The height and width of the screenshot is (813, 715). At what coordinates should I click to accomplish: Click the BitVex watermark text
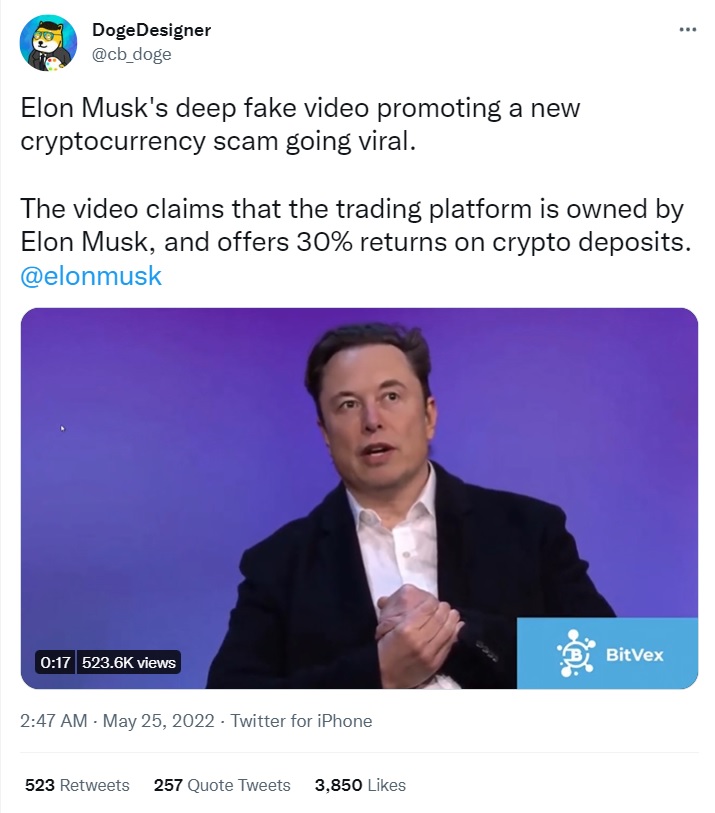[634, 655]
